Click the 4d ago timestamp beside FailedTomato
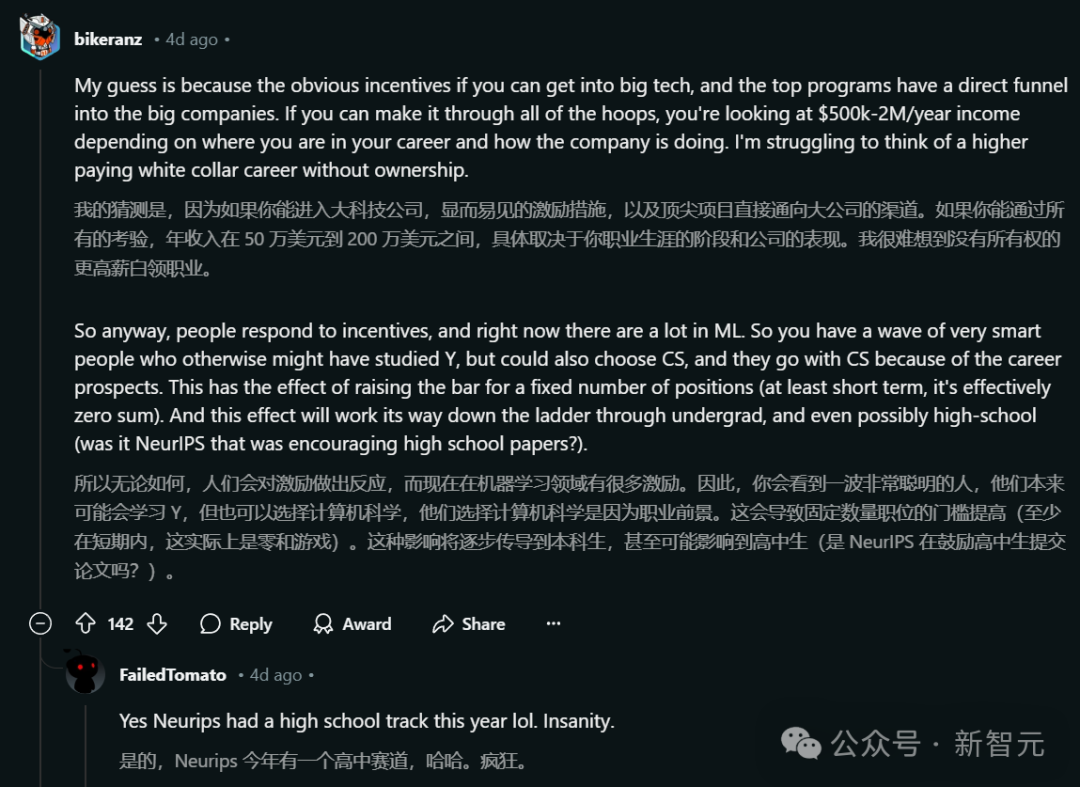Viewport: 1080px width, 787px height. click(x=275, y=675)
